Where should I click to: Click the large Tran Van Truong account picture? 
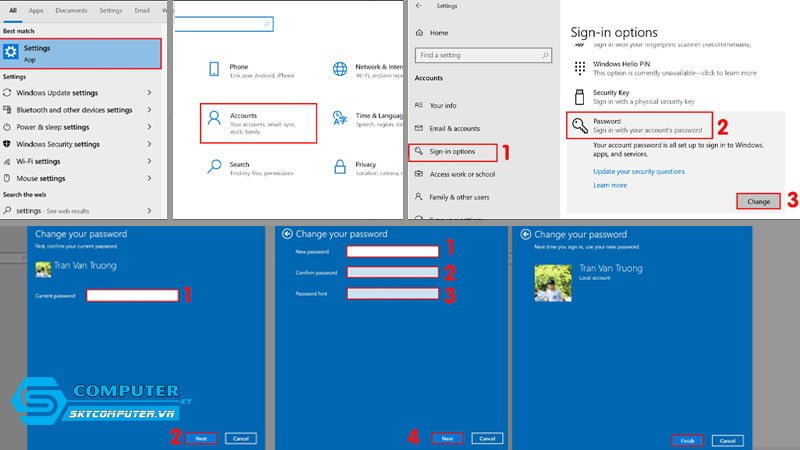[x=553, y=283]
